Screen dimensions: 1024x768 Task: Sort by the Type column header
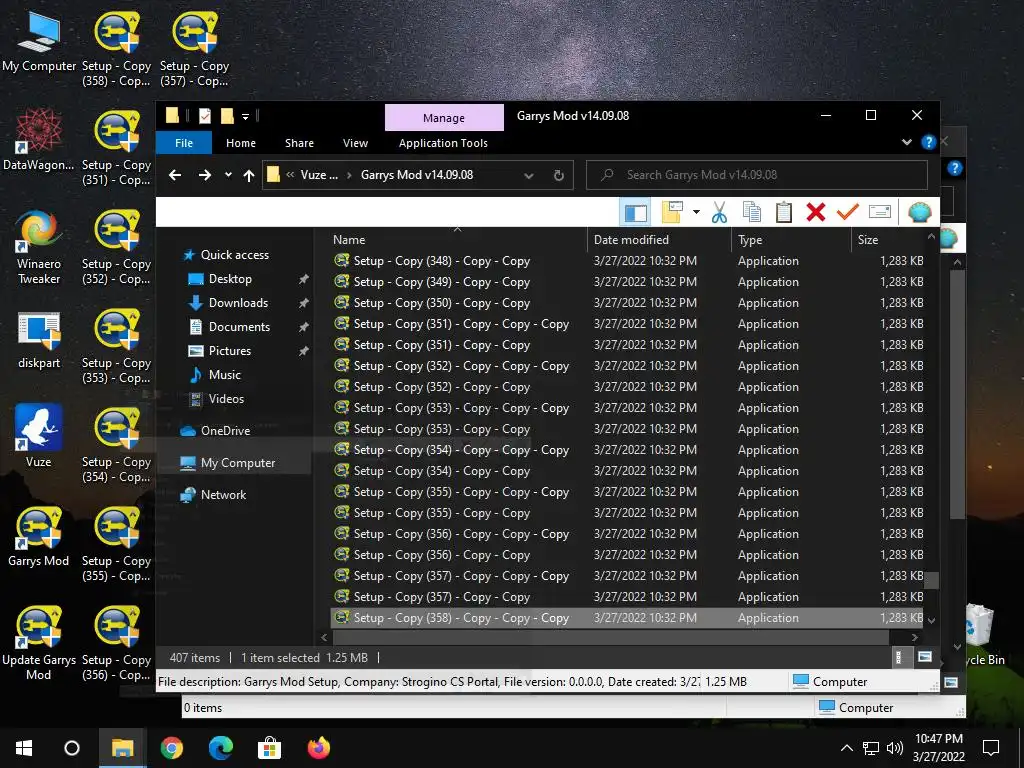click(792, 240)
